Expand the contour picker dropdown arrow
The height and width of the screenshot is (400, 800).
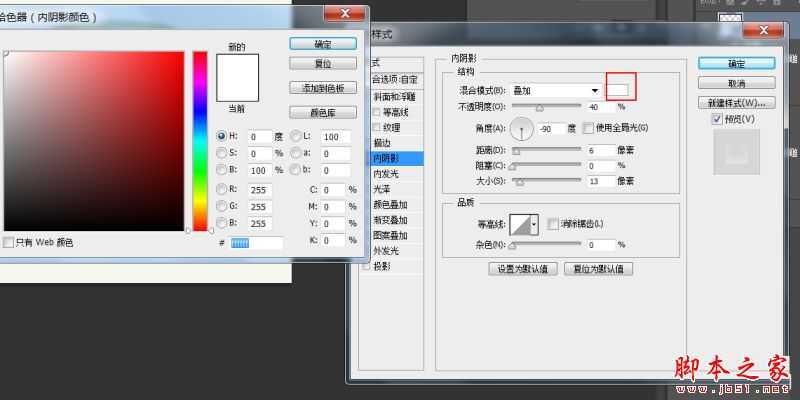point(535,225)
